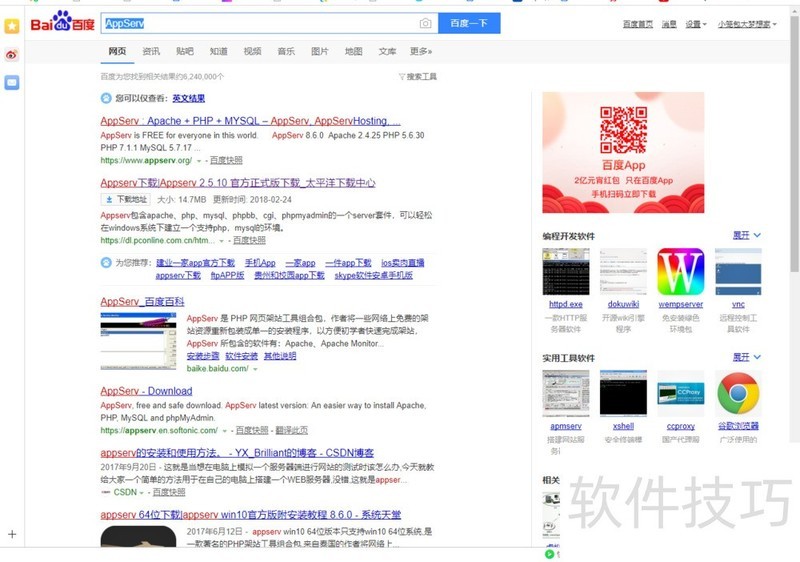Click the plus icon in the sidebar

[12, 534]
